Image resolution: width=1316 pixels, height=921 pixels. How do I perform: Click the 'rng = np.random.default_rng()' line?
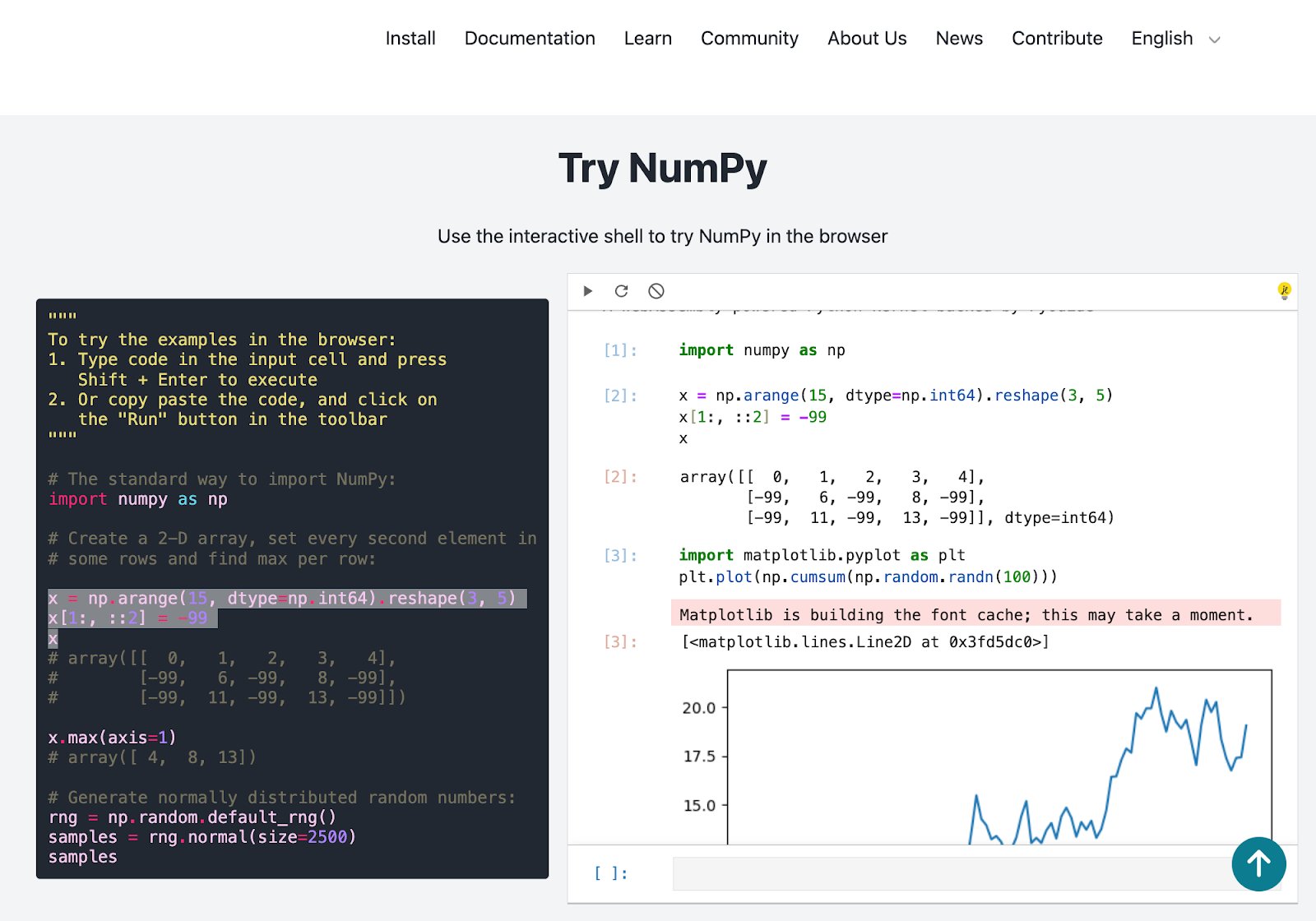[x=192, y=817]
